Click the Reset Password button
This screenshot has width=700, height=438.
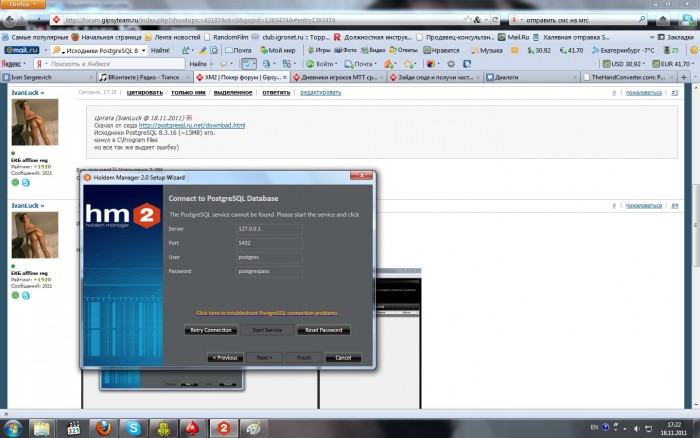(x=324, y=330)
